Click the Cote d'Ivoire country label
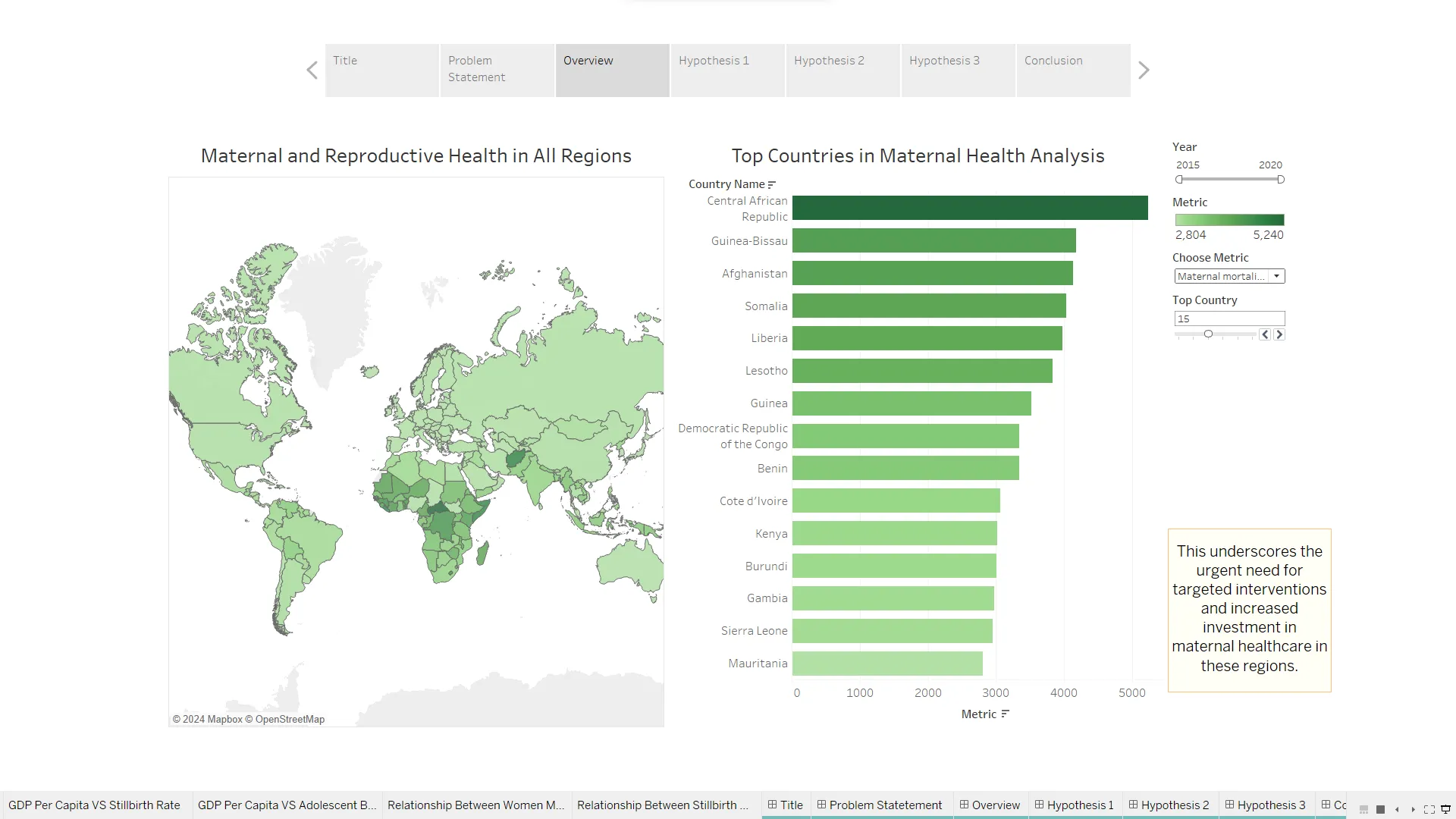The height and width of the screenshot is (819, 1456). (x=753, y=501)
